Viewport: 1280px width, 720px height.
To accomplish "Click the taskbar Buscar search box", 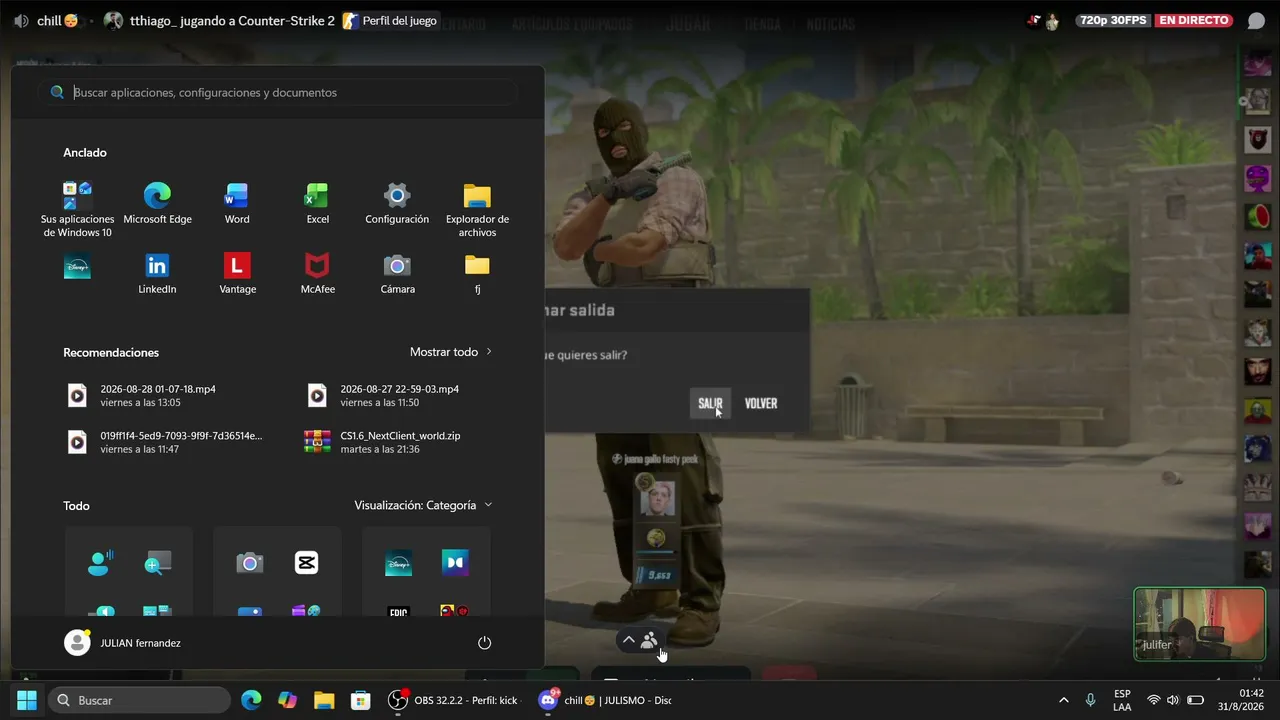I will tap(139, 700).
